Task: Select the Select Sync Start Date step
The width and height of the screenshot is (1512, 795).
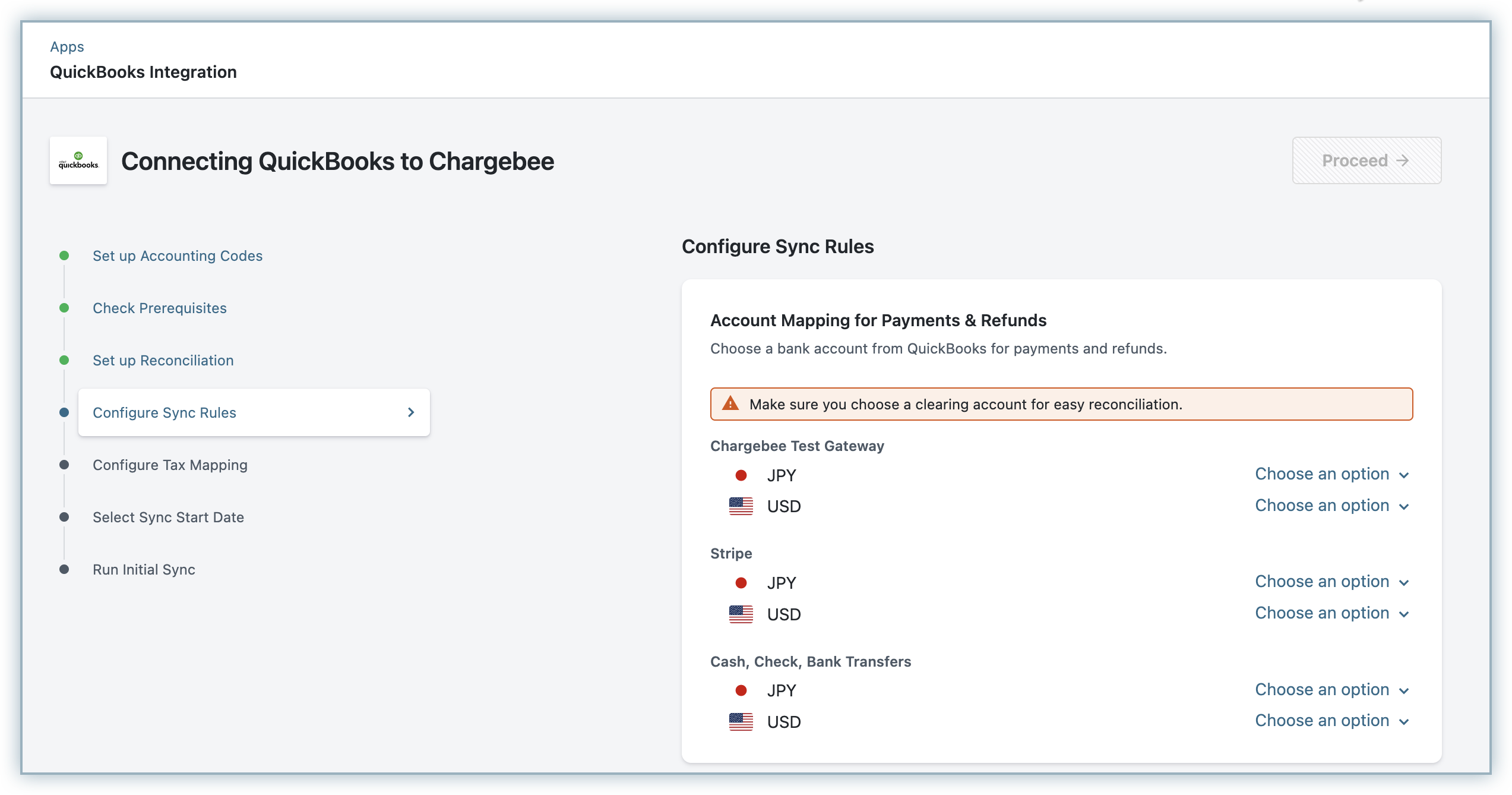Action: click(x=168, y=517)
